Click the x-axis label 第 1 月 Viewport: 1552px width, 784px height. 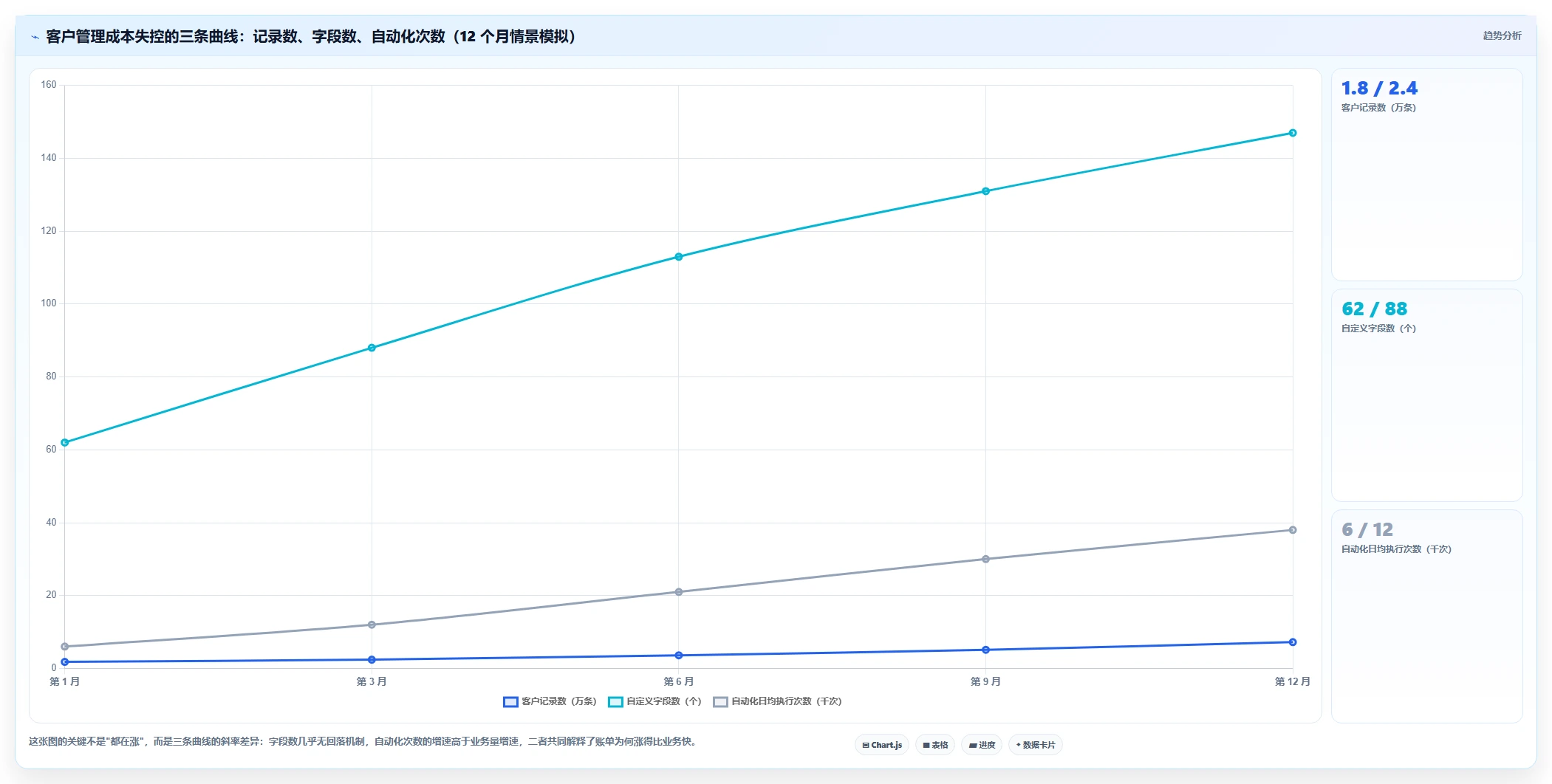(65, 681)
